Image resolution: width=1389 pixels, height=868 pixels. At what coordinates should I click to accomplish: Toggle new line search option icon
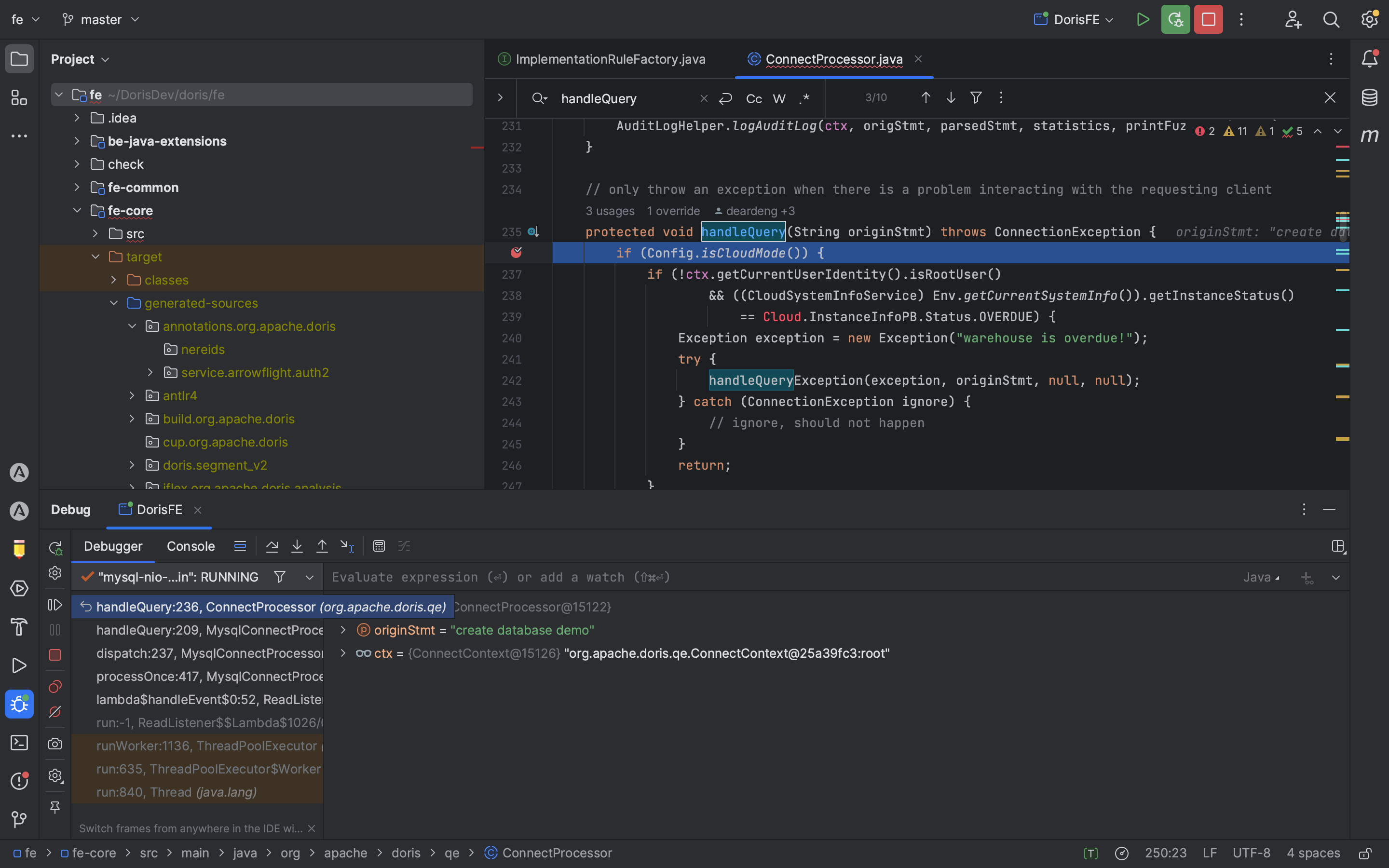pyautogui.click(x=725, y=99)
